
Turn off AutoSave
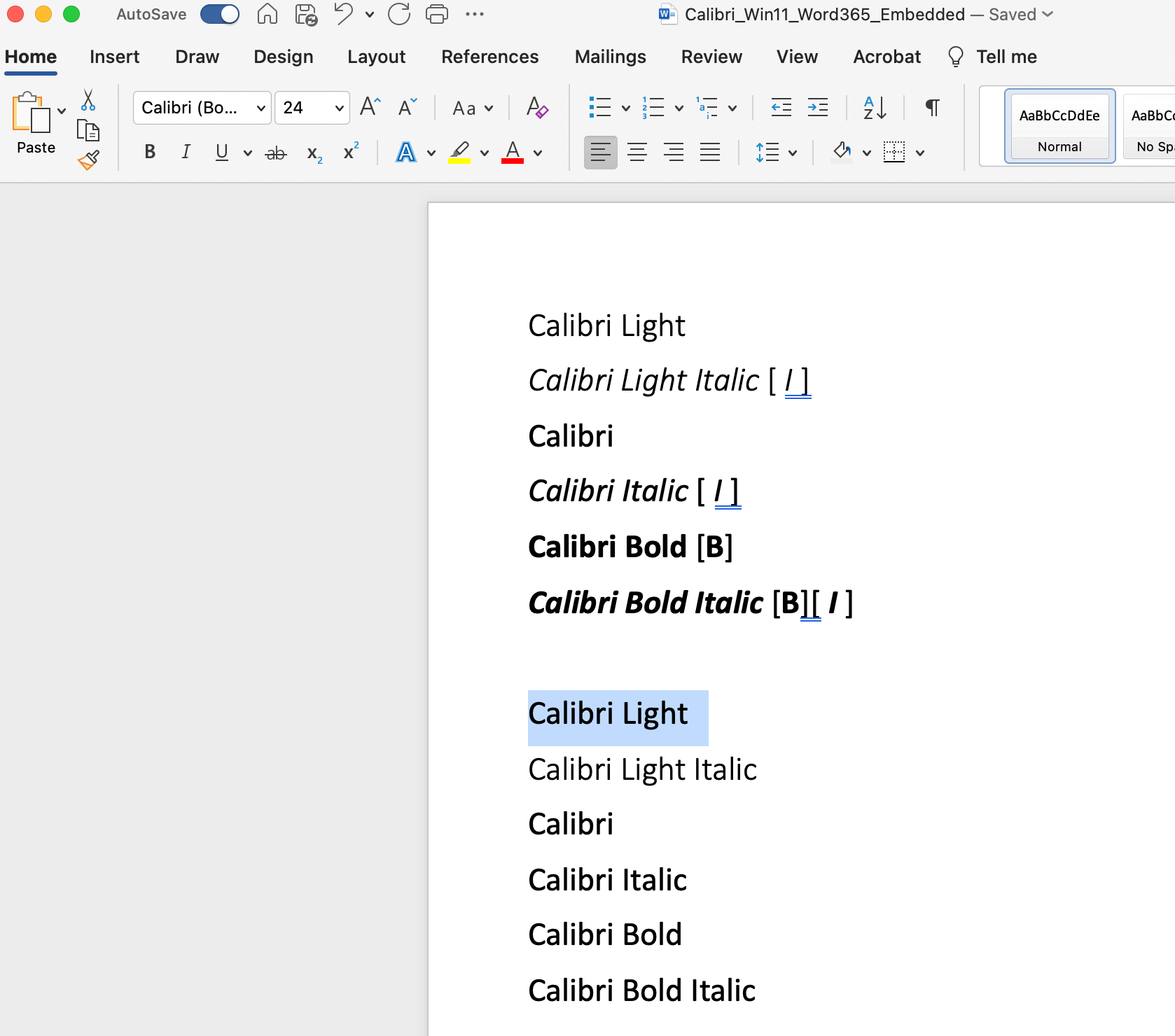pyautogui.click(x=219, y=14)
